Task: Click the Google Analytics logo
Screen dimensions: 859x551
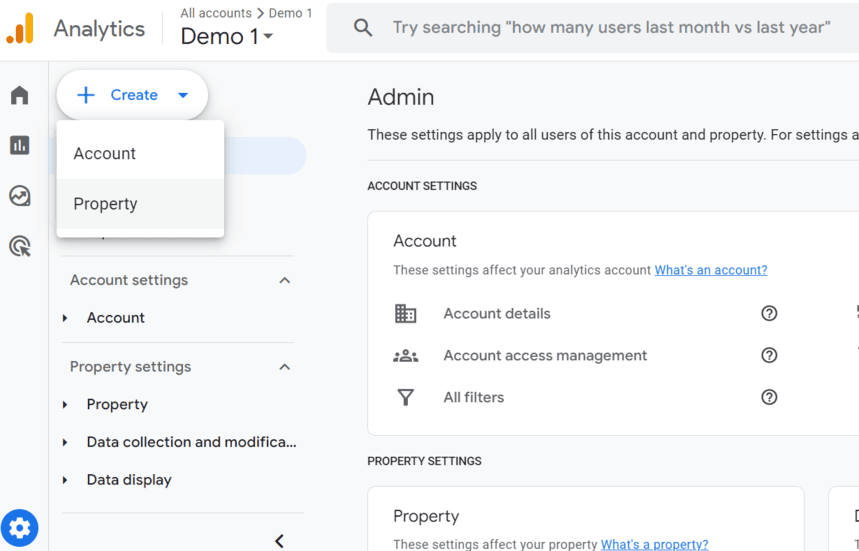Action: pyautogui.click(x=20, y=28)
